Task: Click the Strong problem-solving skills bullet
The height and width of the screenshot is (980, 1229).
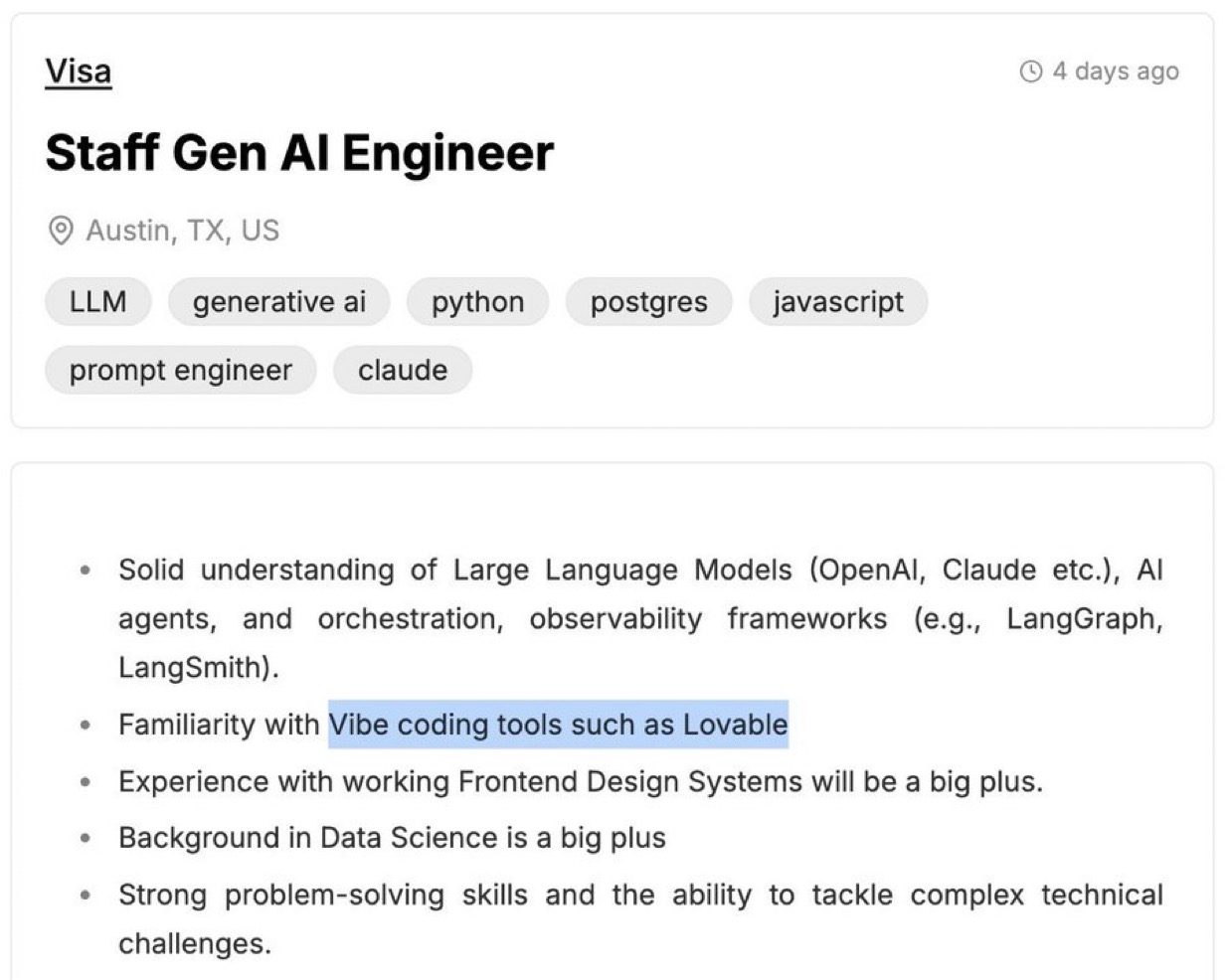Action: click(x=639, y=896)
